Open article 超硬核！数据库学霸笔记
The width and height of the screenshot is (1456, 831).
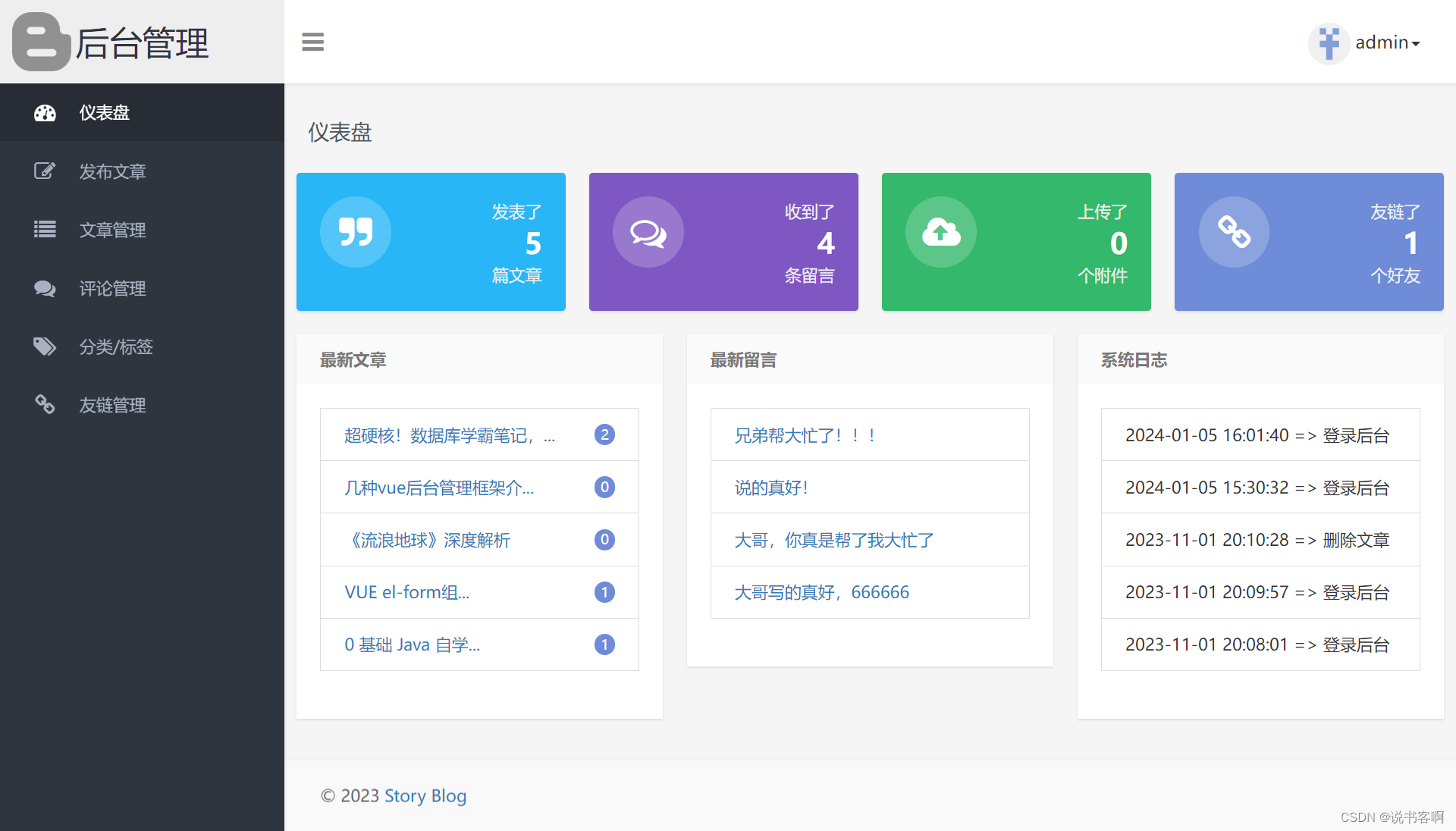coord(450,435)
